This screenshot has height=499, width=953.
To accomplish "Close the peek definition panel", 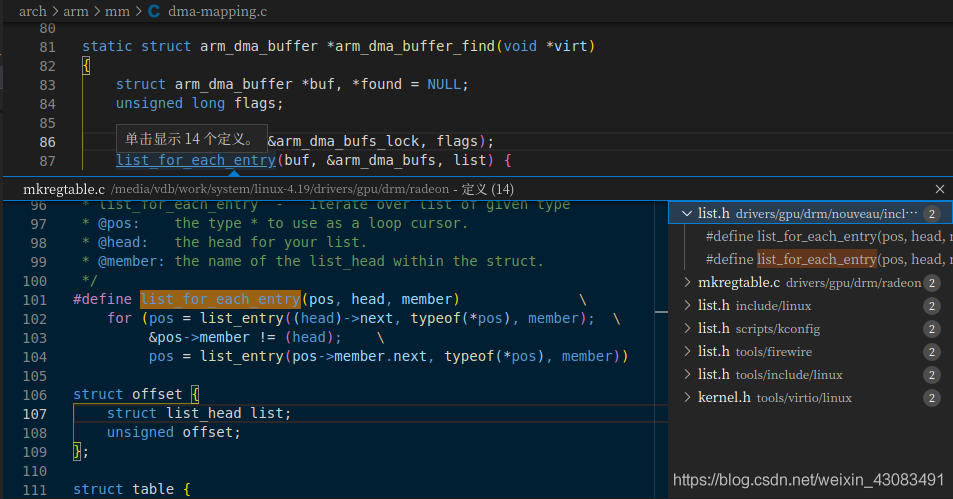I will (x=940, y=189).
